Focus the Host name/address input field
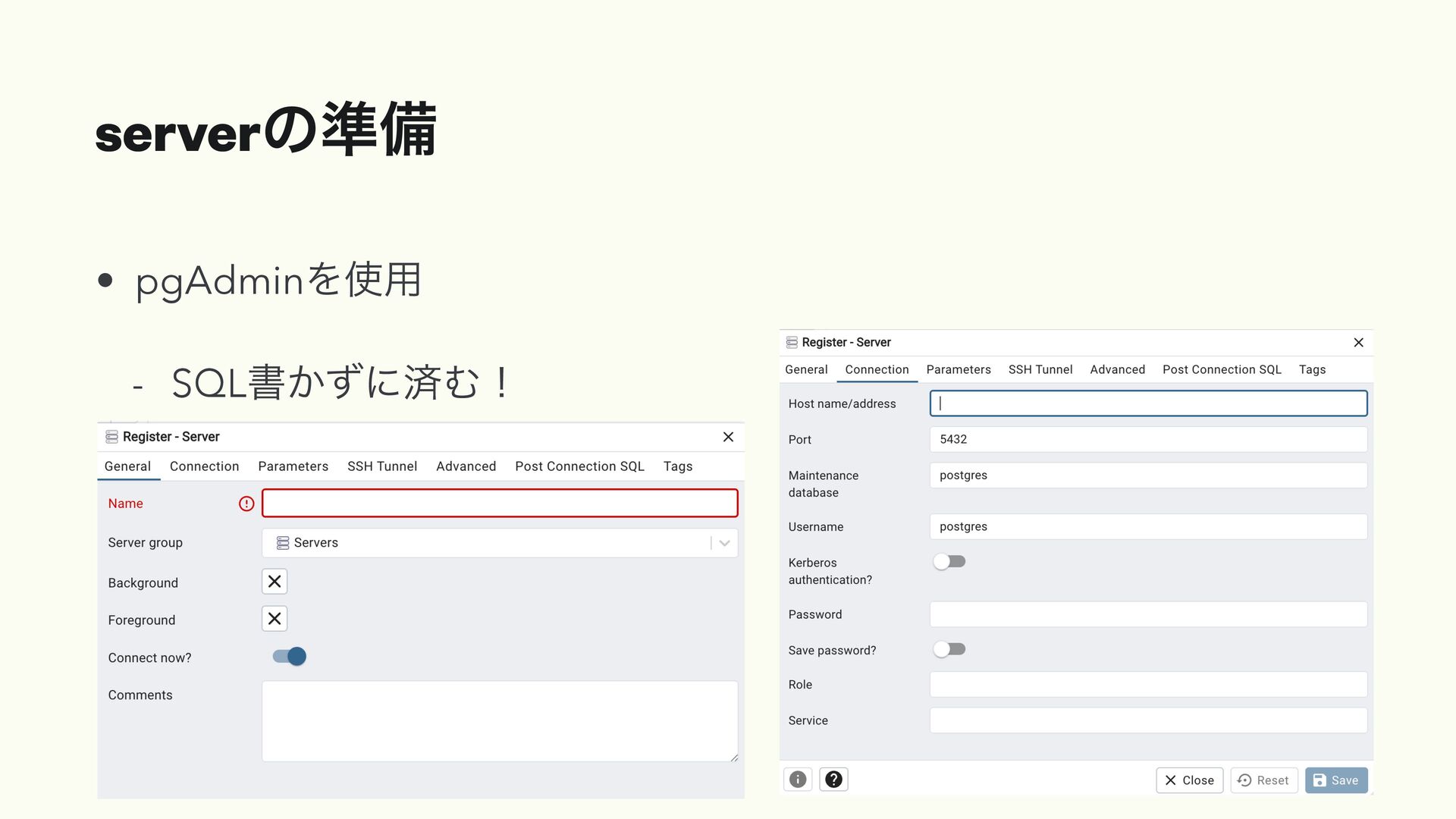1456x819 pixels. coord(1148,403)
